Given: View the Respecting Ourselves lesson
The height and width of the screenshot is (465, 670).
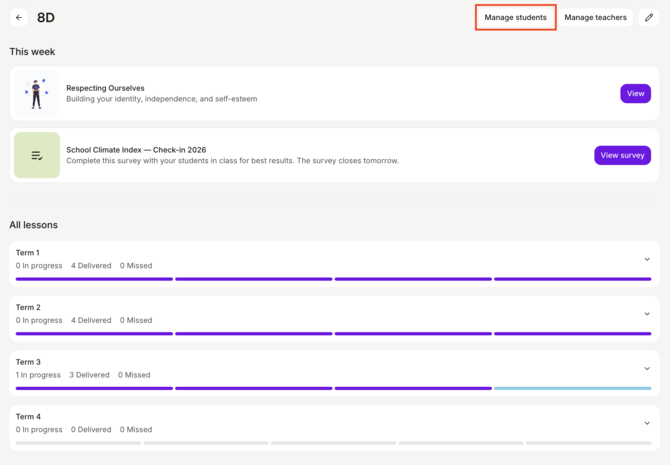Looking at the screenshot, I should (635, 94).
